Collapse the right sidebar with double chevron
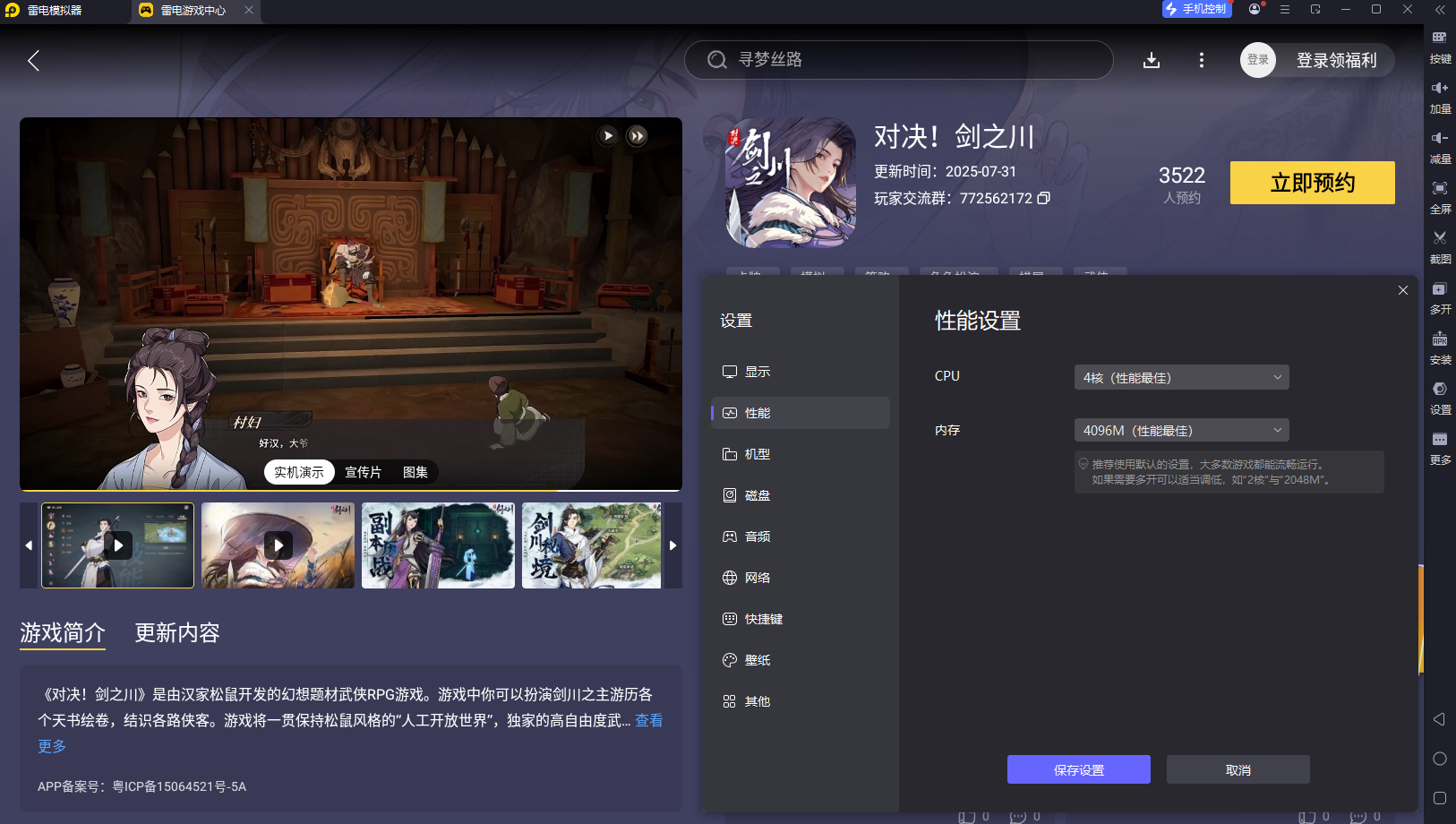Viewport: 1456px width, 824px height. pos(1440,10)
